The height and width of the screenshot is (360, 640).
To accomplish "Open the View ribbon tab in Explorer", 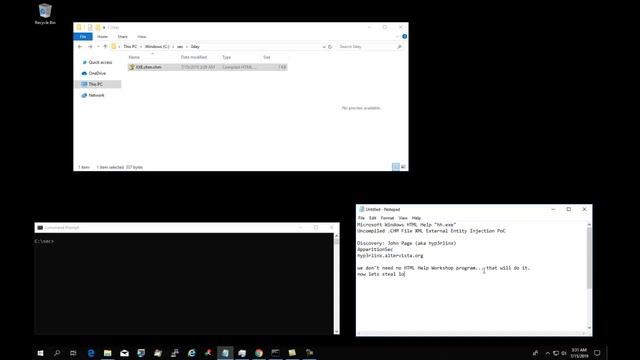I will click(x=142, y=37).
